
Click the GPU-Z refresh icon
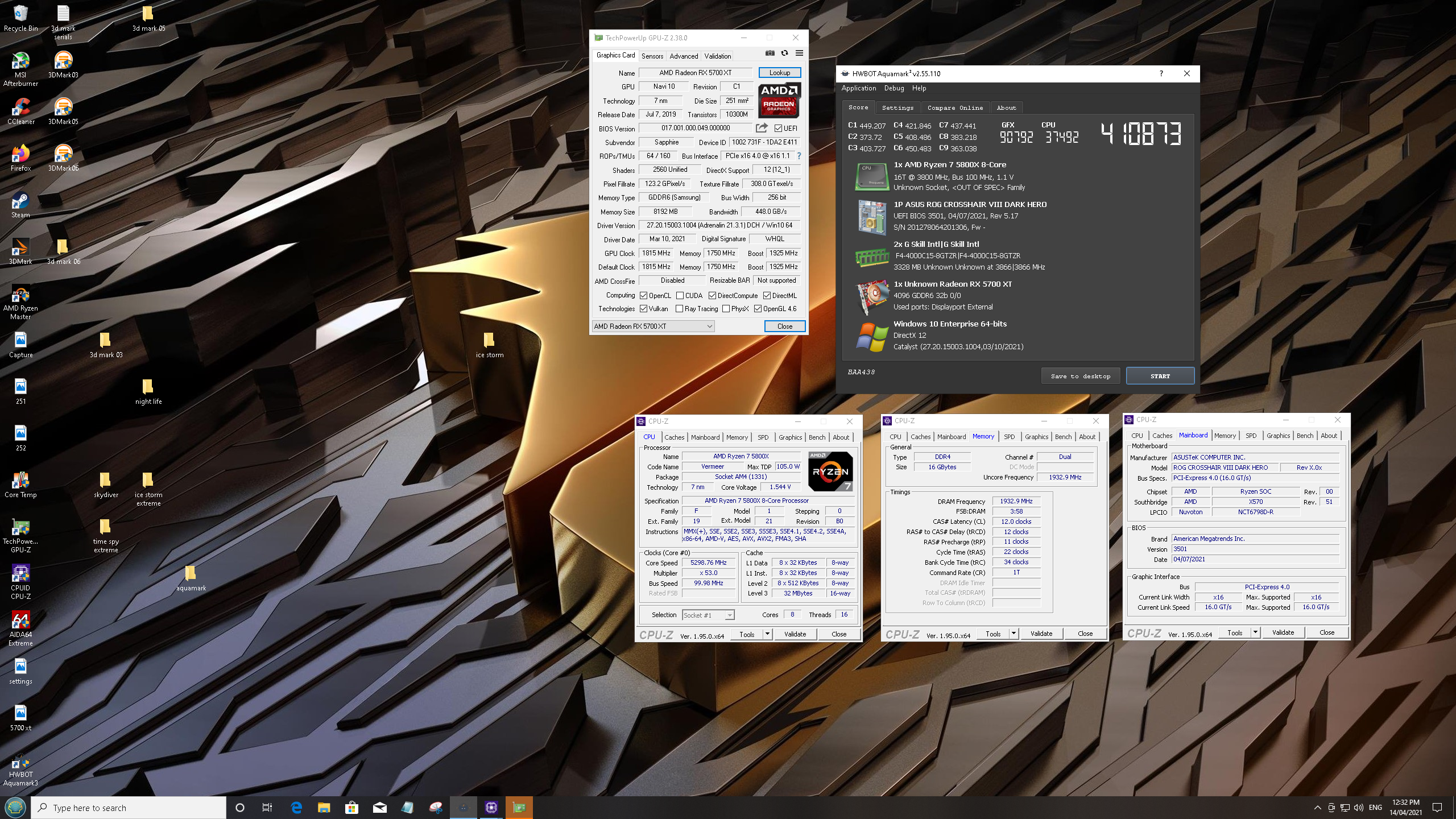(784, 53)
